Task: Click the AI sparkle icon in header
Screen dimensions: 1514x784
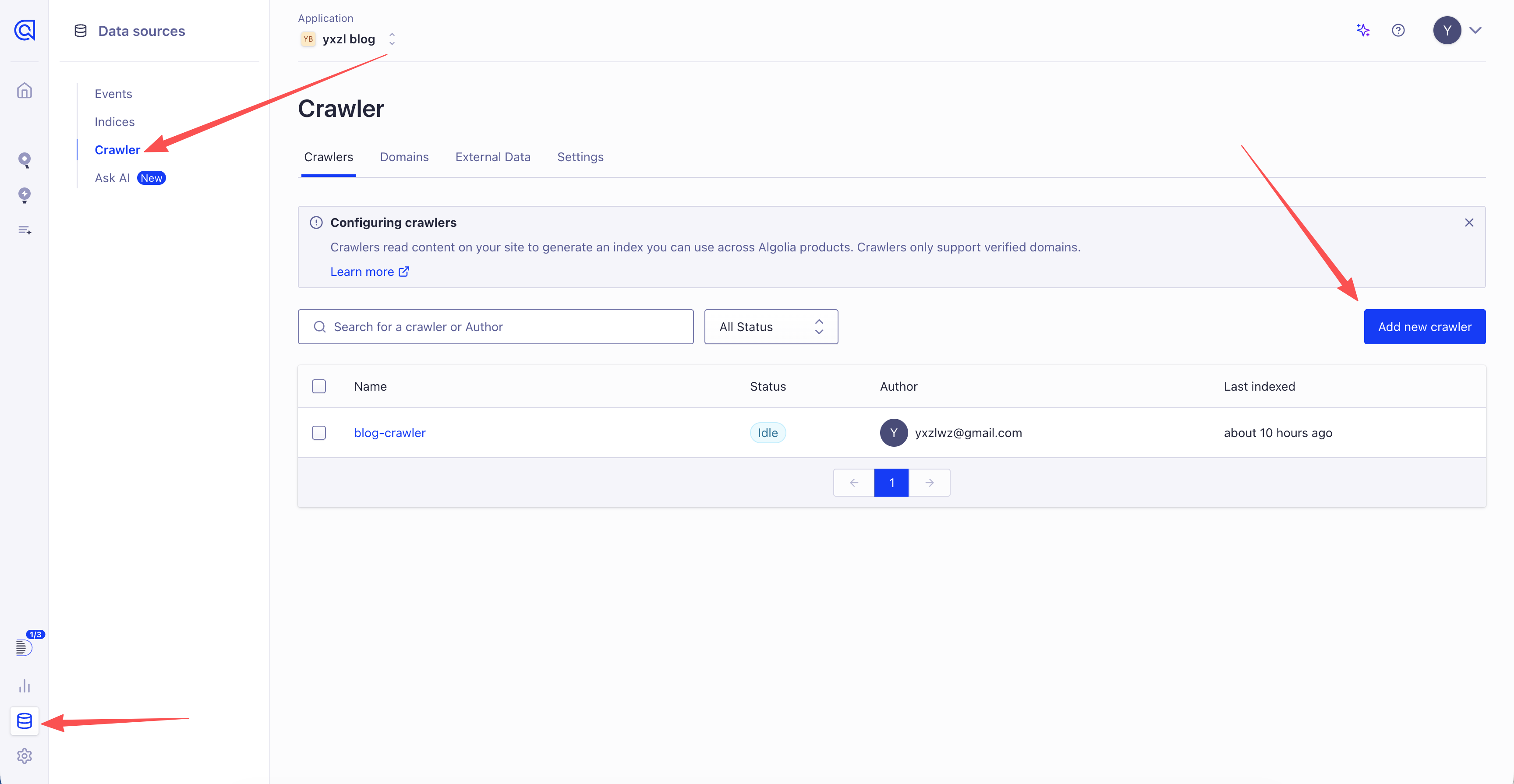Action: click(1363, 30)
